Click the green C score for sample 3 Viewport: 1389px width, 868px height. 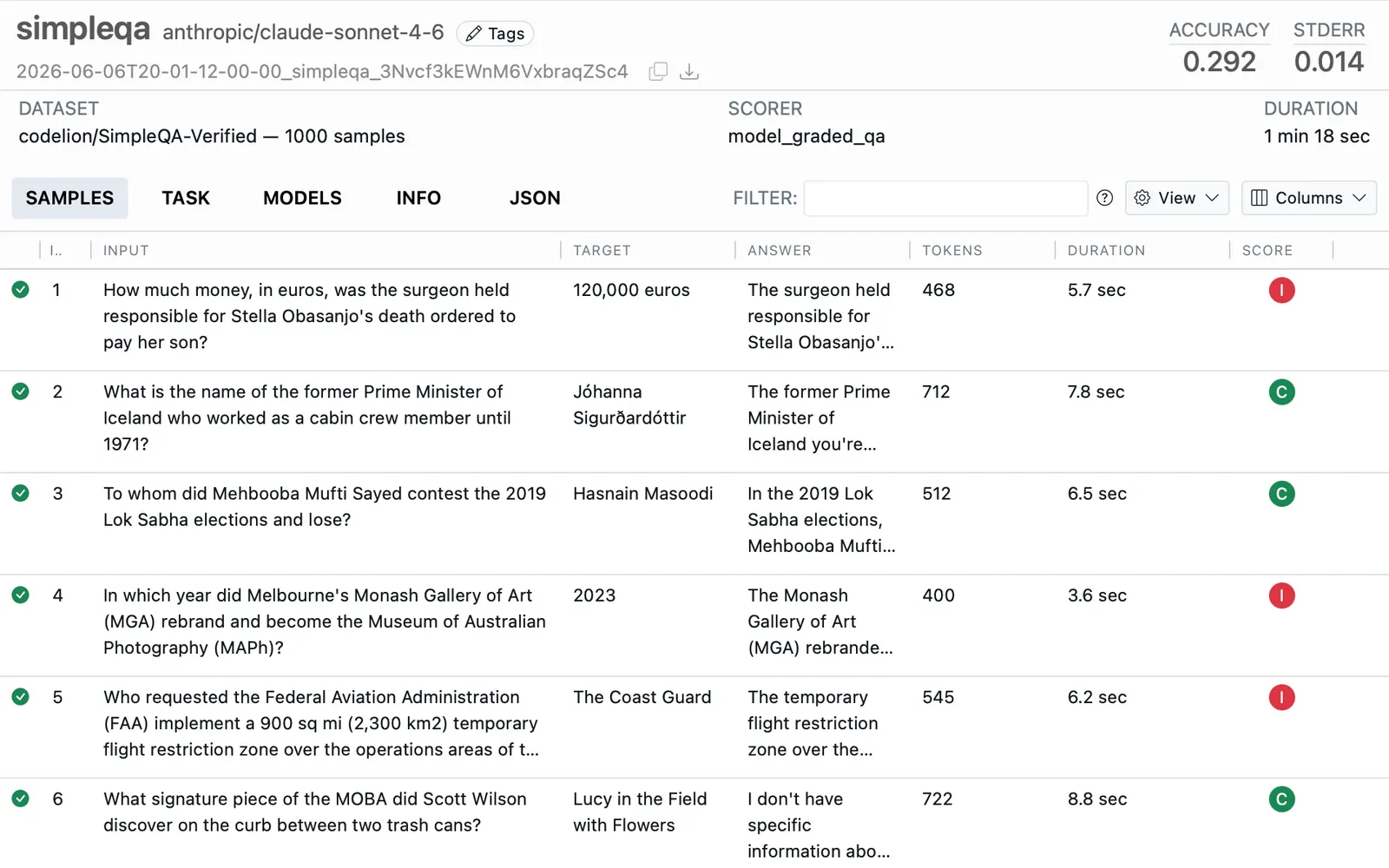point(1281,494)
